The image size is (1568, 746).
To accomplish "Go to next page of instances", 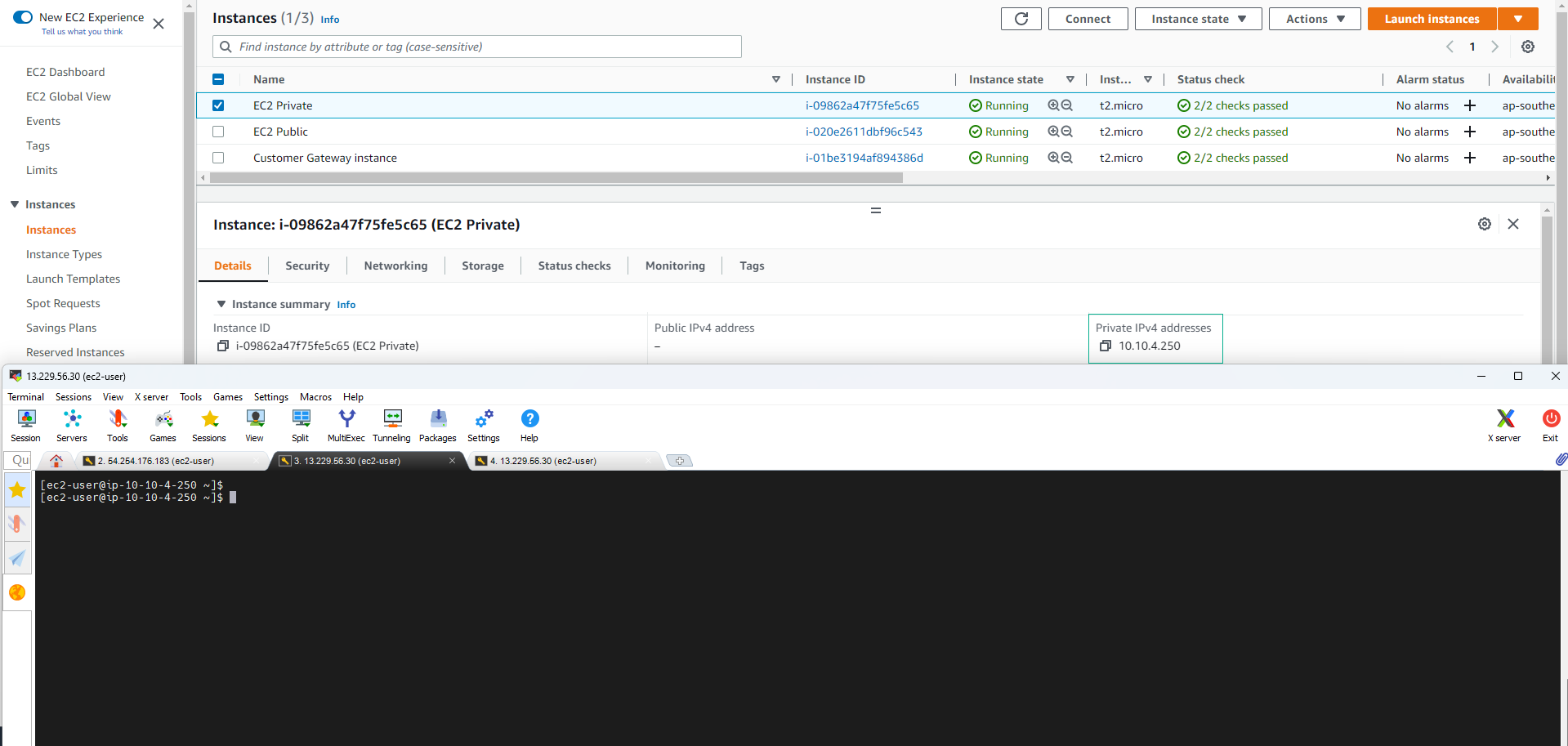I will pyautogui.click(x=1495, y=47).
